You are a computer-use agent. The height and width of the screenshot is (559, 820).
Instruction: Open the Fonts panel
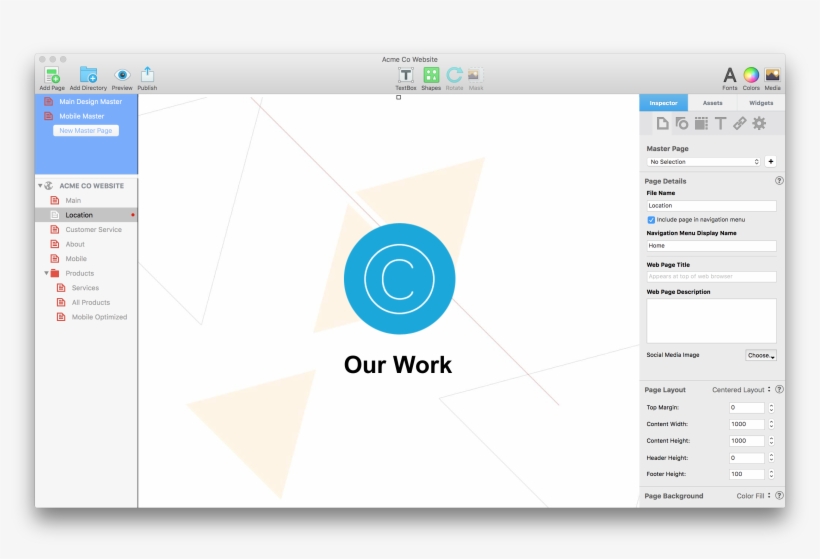(x=730, y=75)
